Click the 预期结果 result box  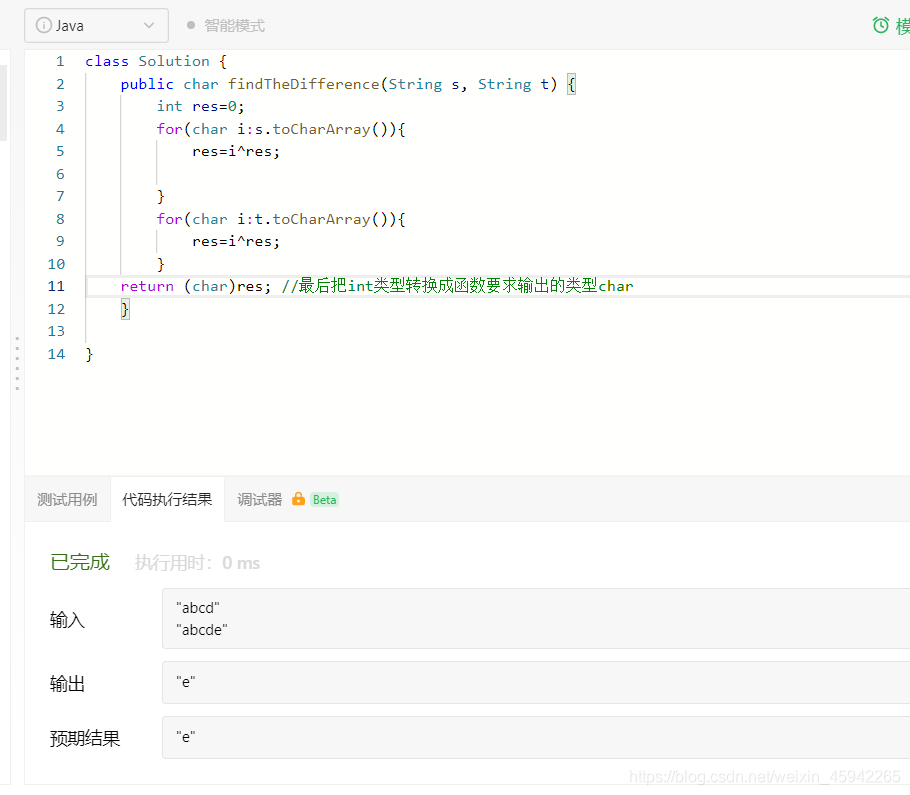[x=536, y=738]
